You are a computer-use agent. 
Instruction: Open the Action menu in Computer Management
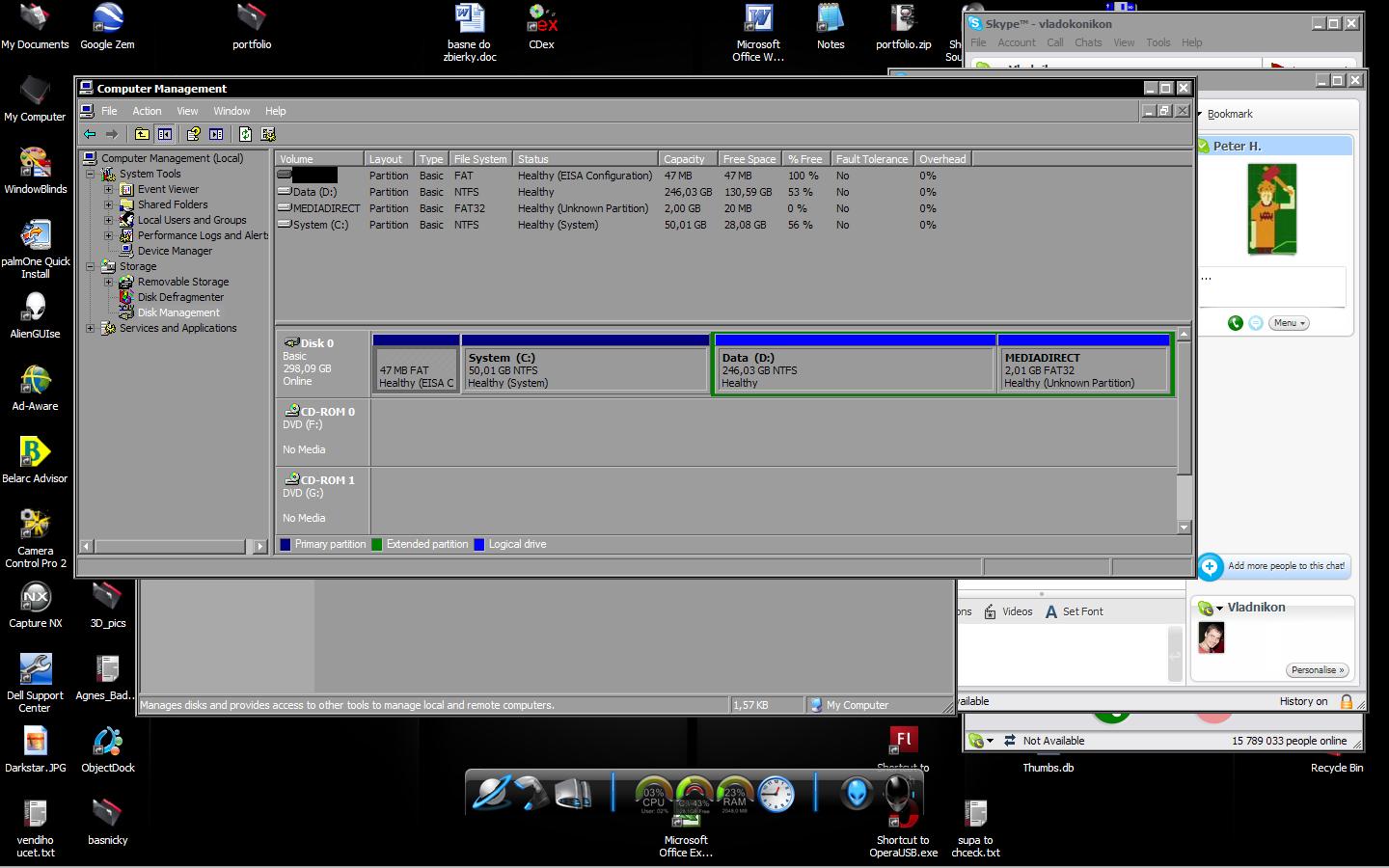[147, 111]
